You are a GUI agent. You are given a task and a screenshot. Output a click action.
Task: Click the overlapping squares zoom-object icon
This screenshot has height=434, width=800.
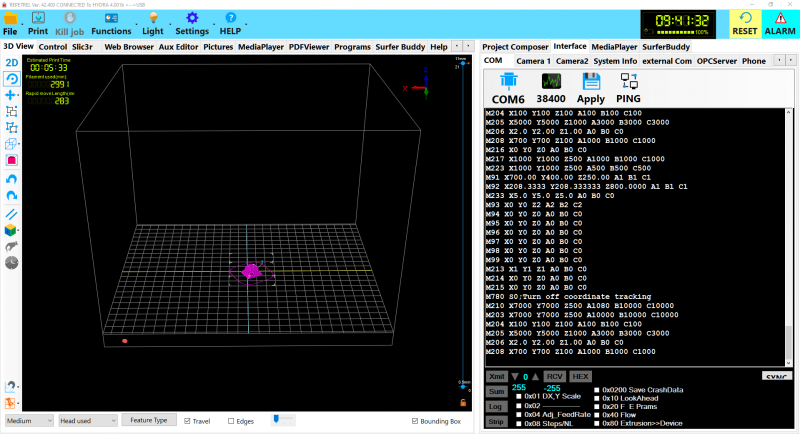pos(11,127)
